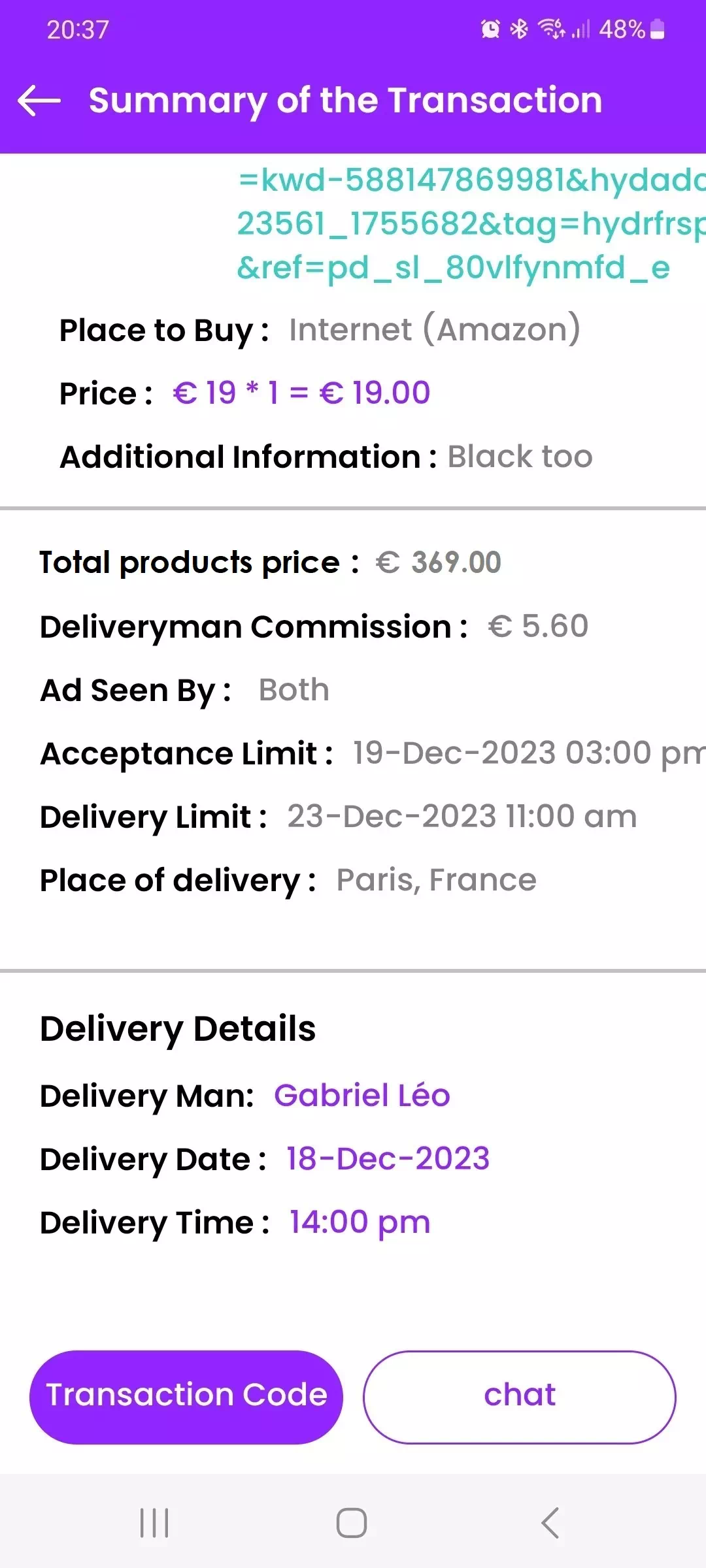Image resolution: width=706 pixels, height=1568 pixels.
Task: Open recent apps navigation button
Action: 155,1523
